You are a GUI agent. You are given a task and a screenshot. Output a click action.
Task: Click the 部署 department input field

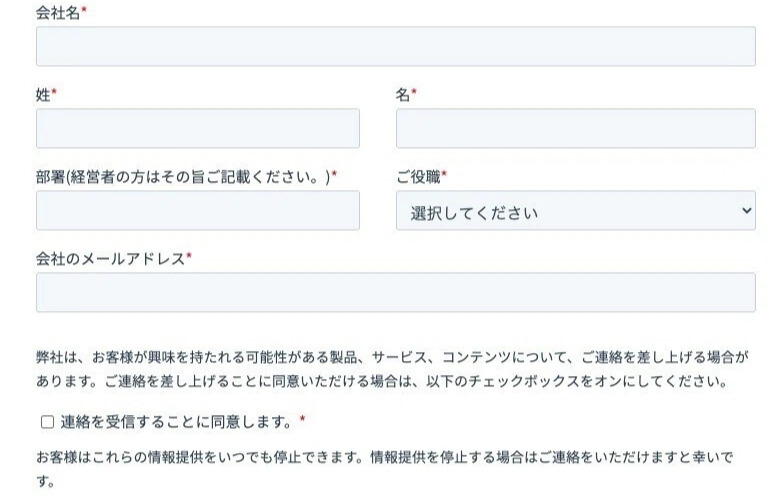click(197, 210)
